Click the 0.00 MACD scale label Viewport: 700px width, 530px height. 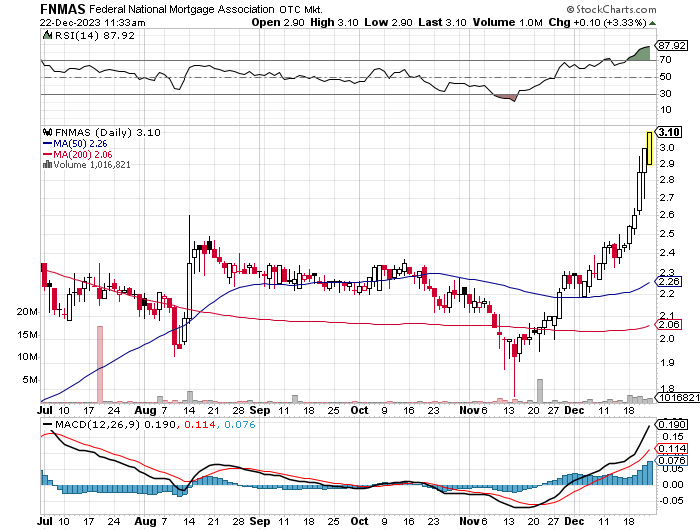coord(673,484)
